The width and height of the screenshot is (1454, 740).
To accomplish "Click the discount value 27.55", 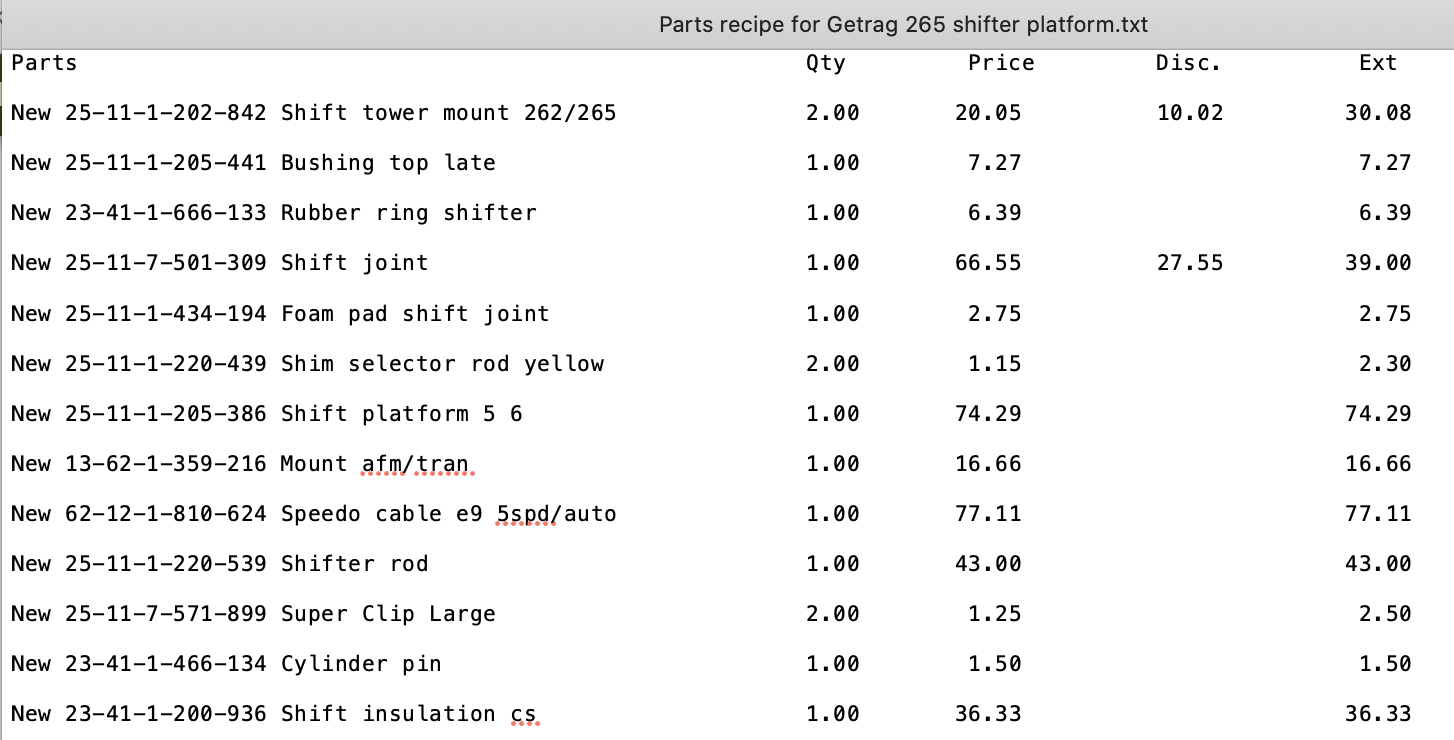I will [1189, 263].
